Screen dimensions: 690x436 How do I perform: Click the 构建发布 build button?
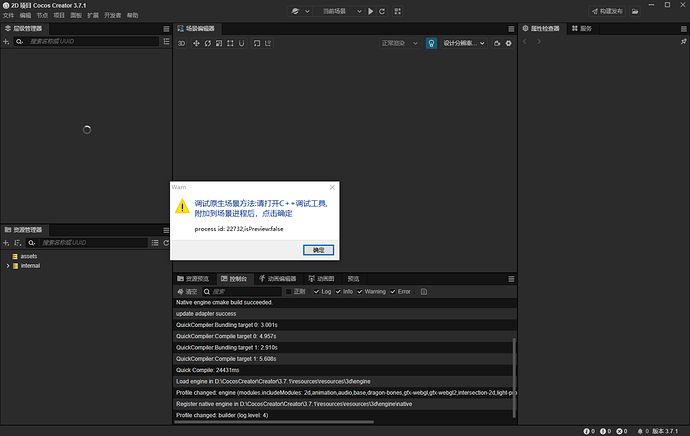[x=608, y=11]
